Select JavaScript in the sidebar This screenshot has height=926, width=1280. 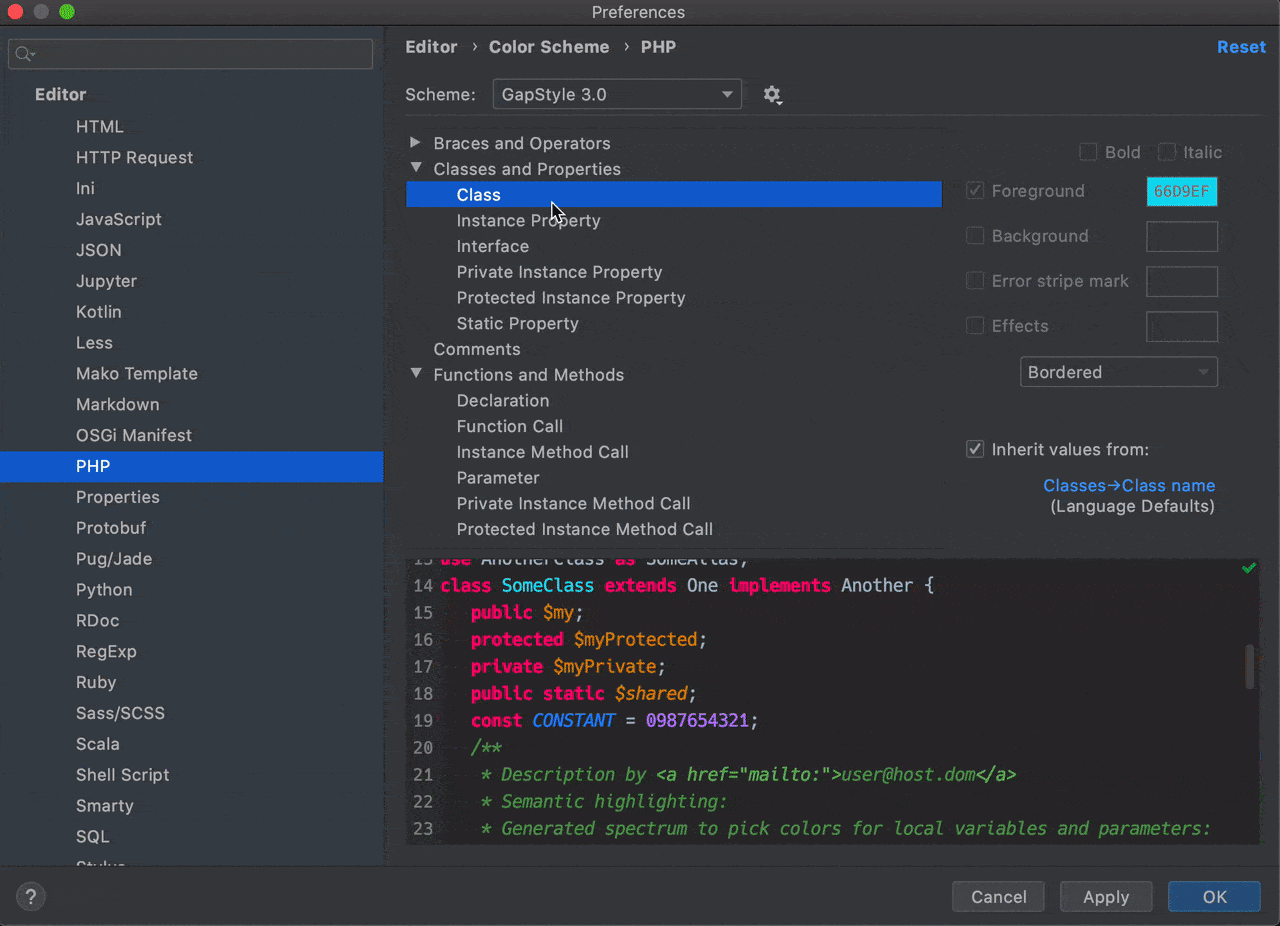118,219
